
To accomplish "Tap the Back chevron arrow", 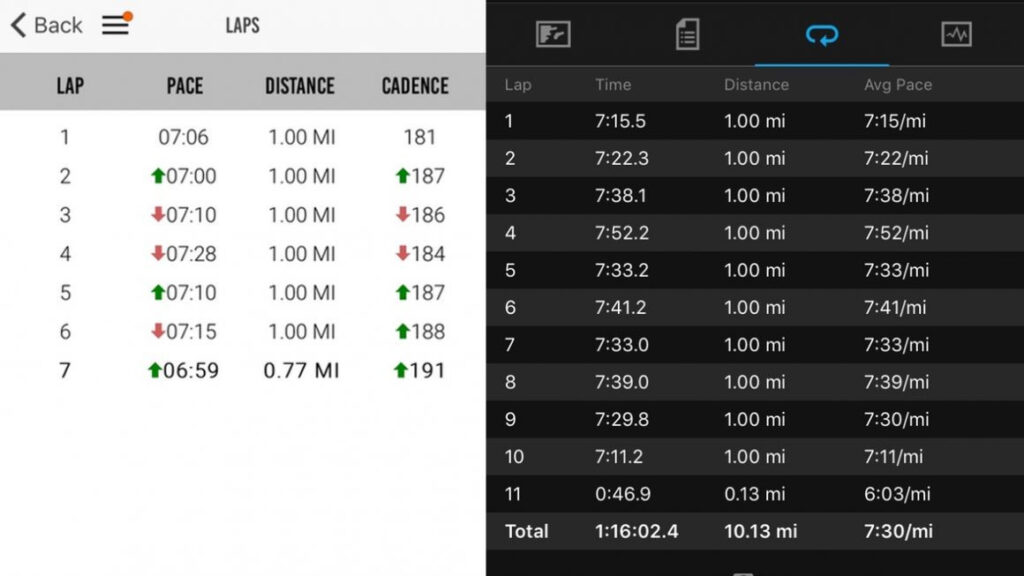I will [18, 25].
